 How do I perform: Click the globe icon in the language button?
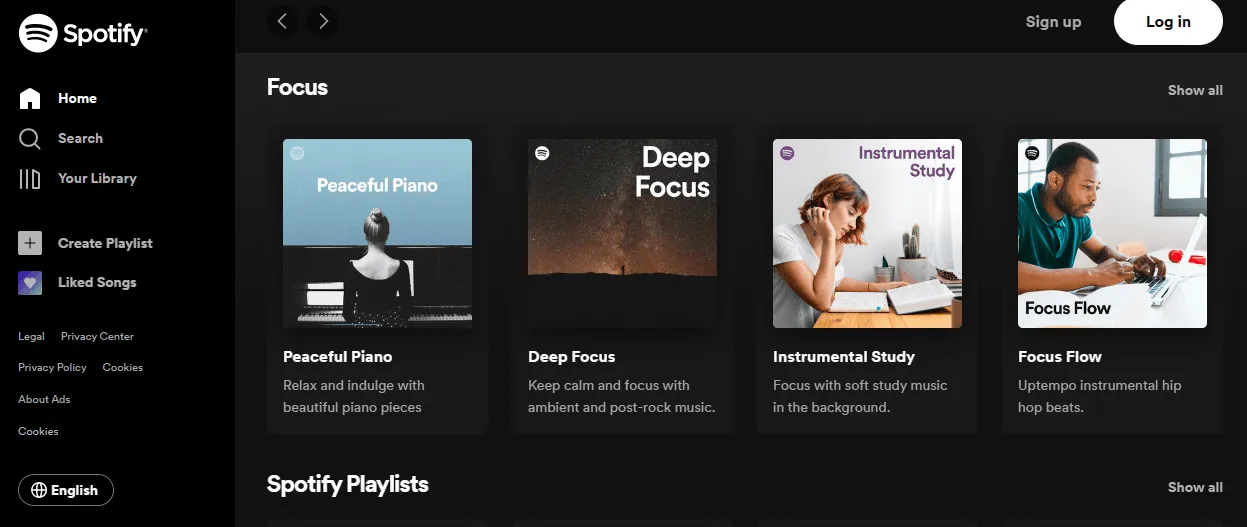coord(39,490)
